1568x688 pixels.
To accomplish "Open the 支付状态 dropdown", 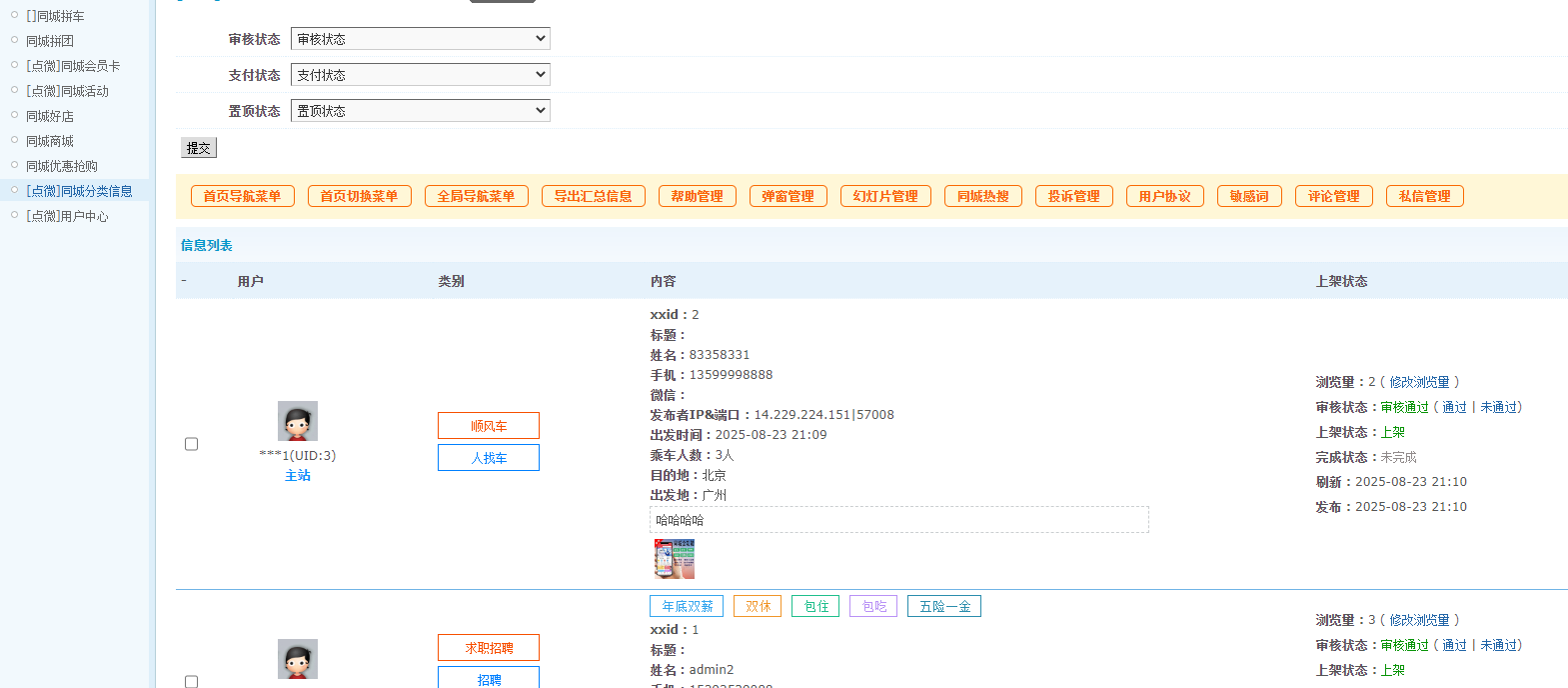I will pyautogui.click(x=421, y=75).
